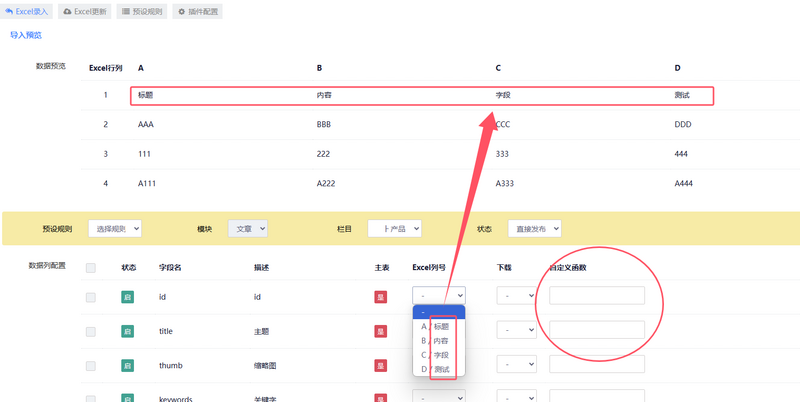800x402 pixels.
Task: Open the 预设规则 选择规则 dropdown
Action: (115, 229)
